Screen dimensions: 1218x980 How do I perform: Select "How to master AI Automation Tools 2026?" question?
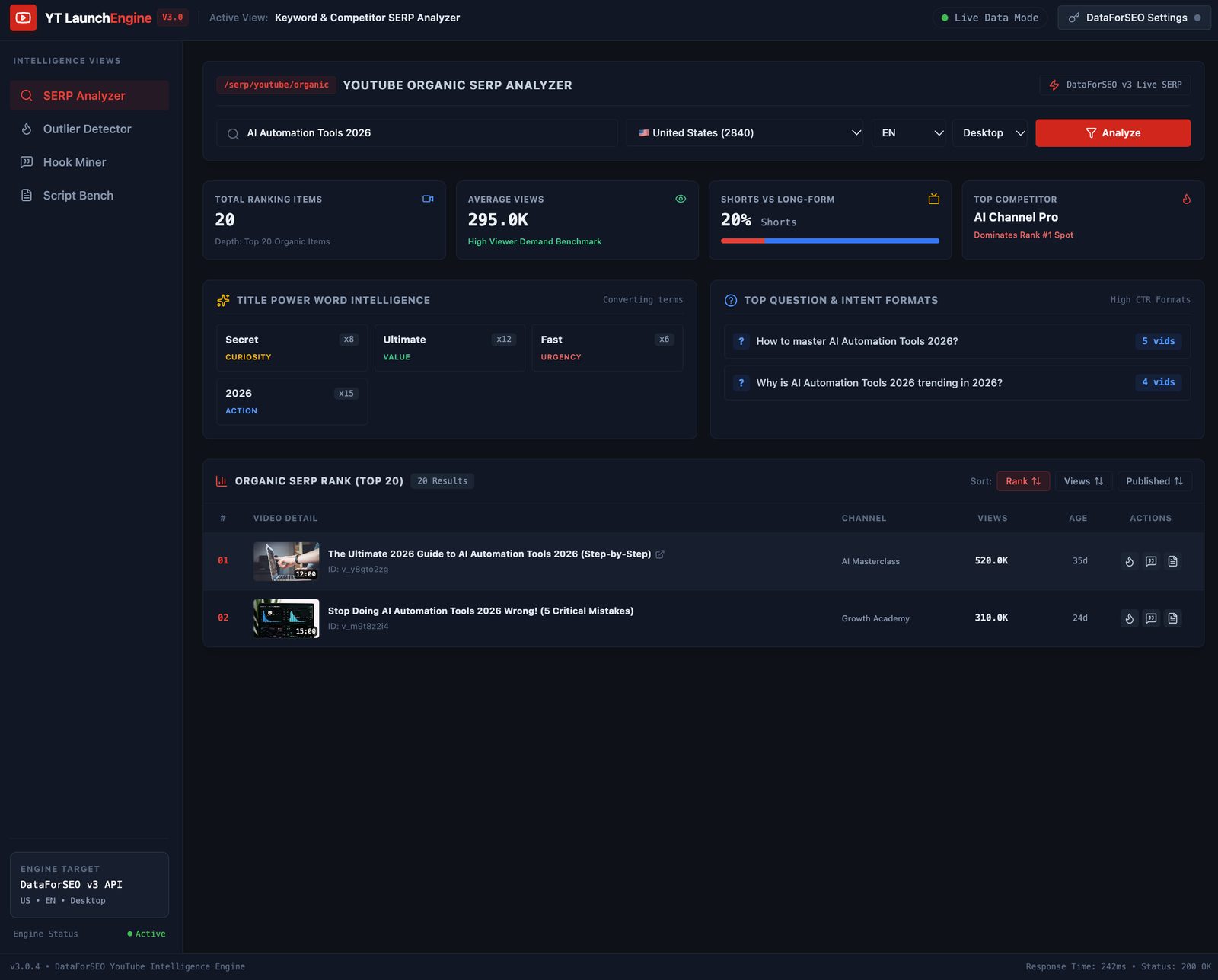click(957, 341)
